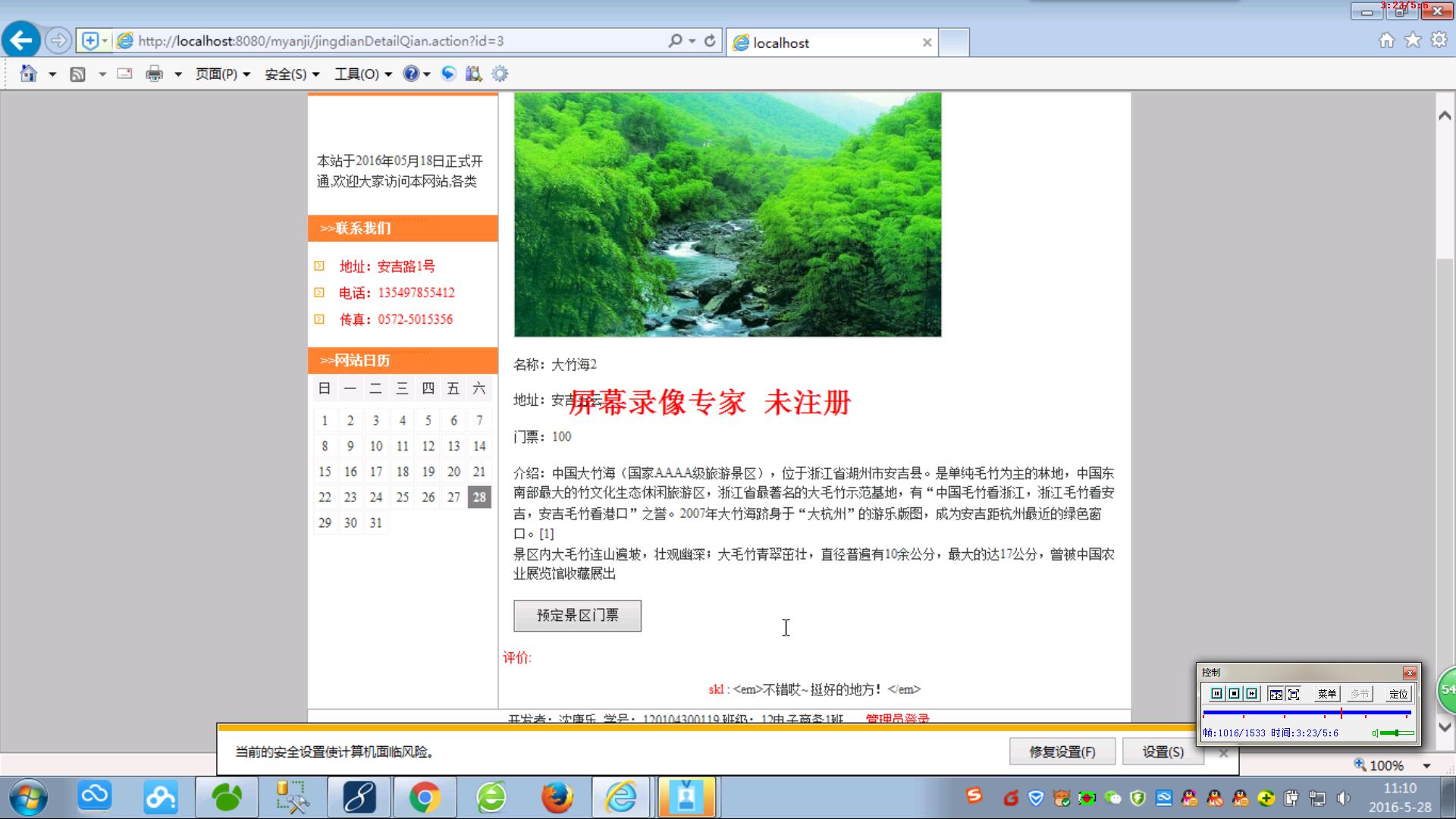Toggle full screen view in the 控制 panel

click(x=1294, y=694)
